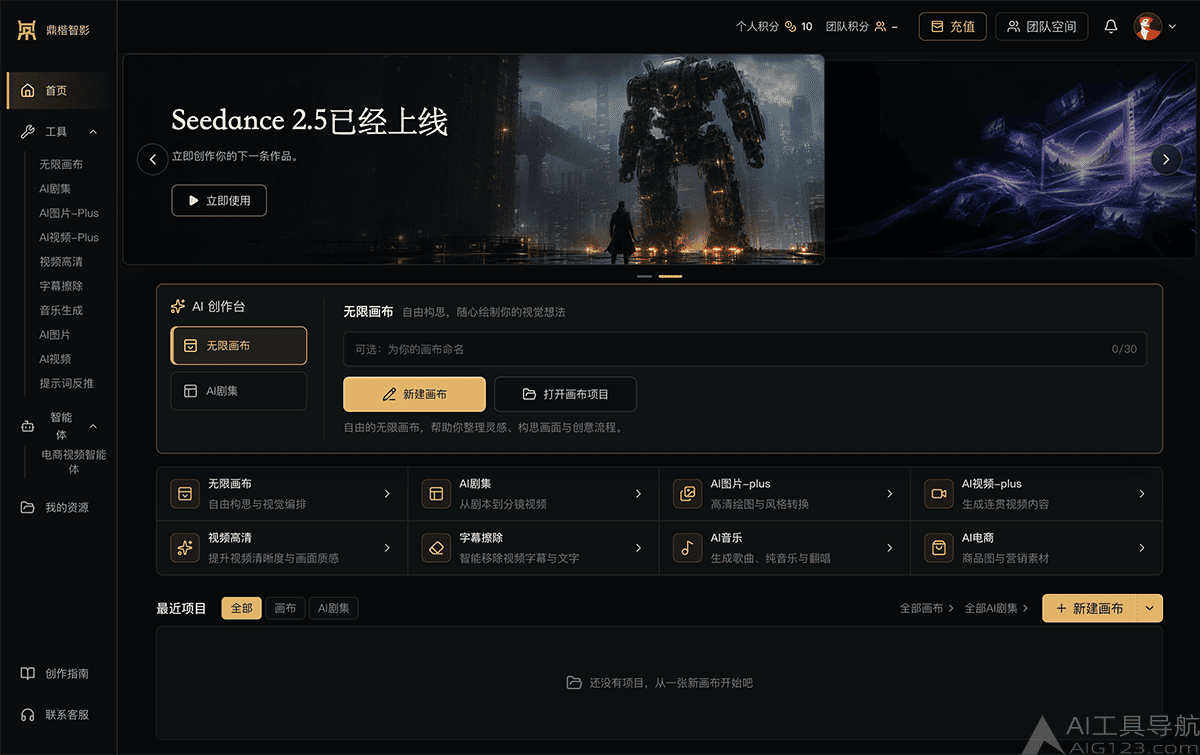Image resolution: width=1200 pixels, height=755 pixels.
Task: Focus the canvas name input field
Action: (x=745, y=349)
